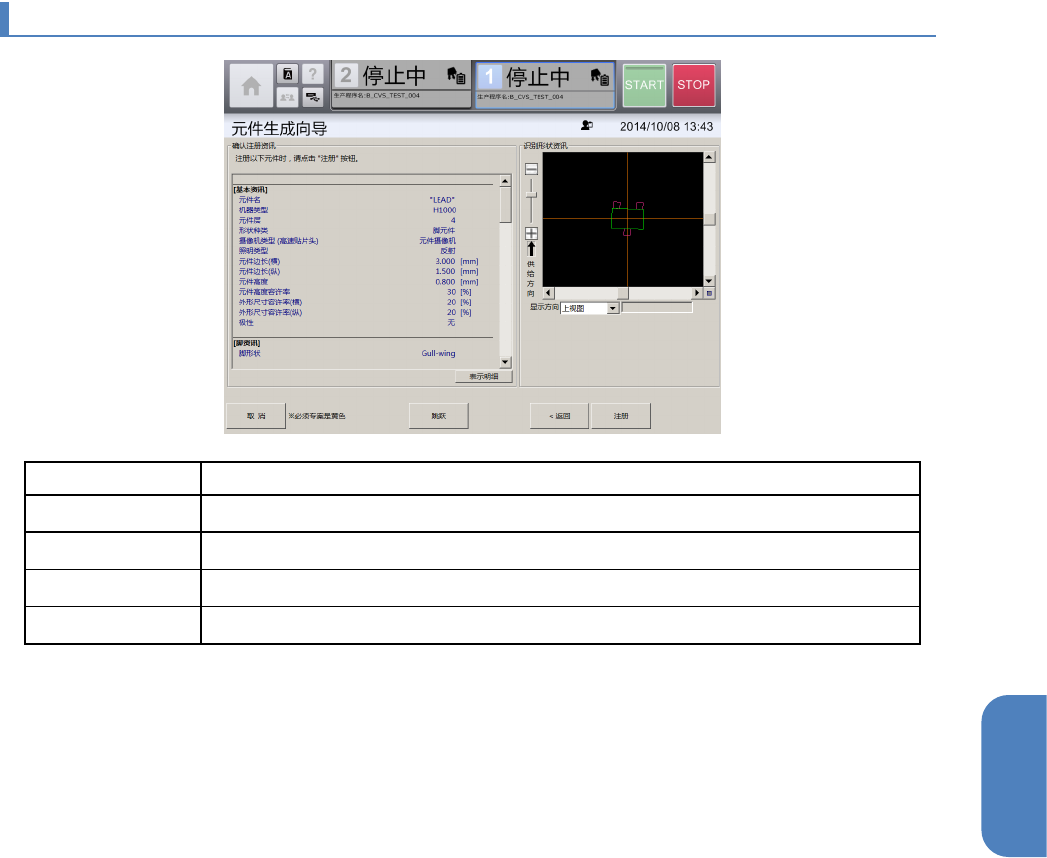The height and width of the screenshot is (858, 1047).
Task: Click shape viewer scroll down arrow
Action: 709,281
